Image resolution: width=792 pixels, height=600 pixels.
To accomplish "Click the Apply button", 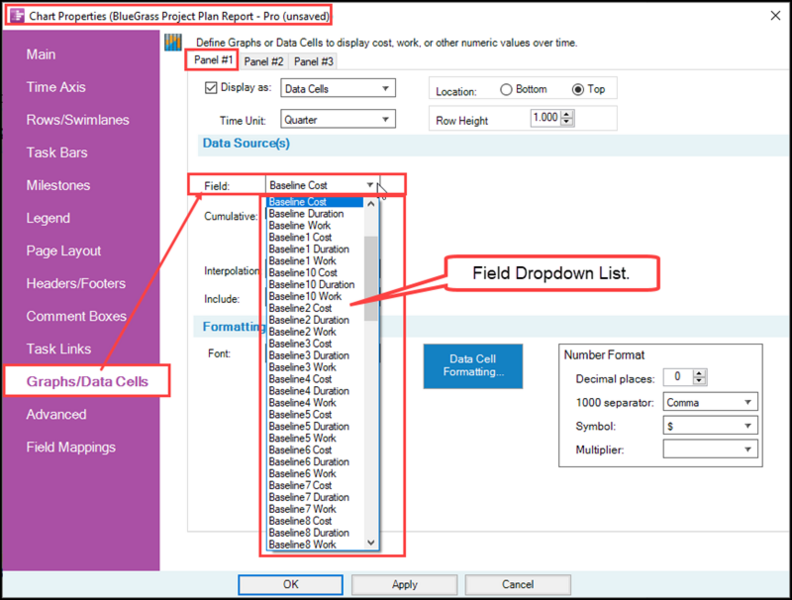I will coord(405,584).
